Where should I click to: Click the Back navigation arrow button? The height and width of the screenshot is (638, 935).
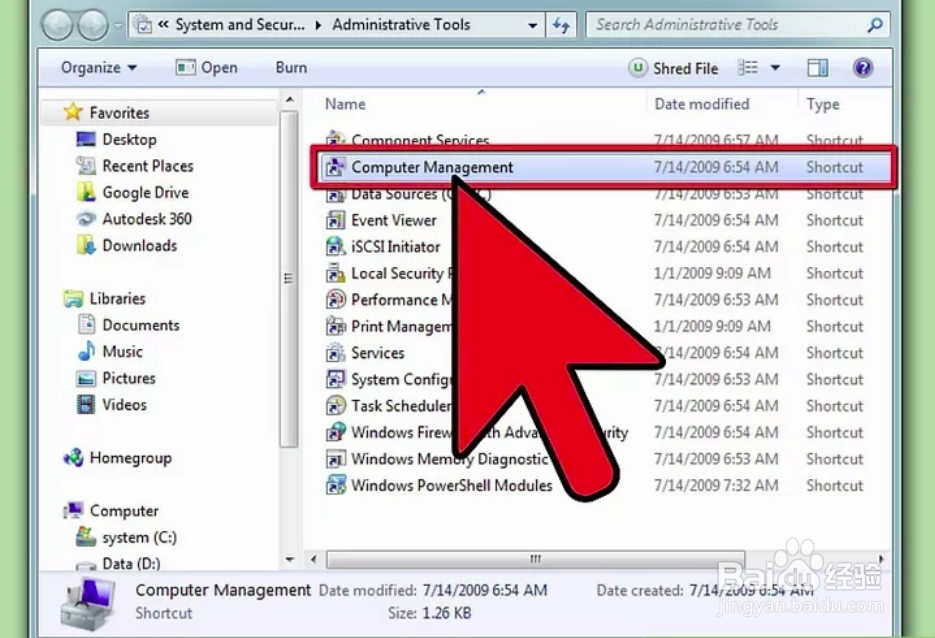pyautogui.click(x=57, y=25)
